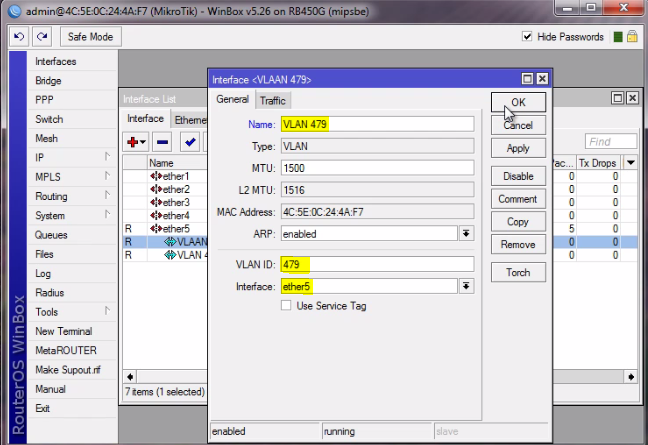
Task: Click the undo arrow icon in toolbar
Action: click(19, 37)
